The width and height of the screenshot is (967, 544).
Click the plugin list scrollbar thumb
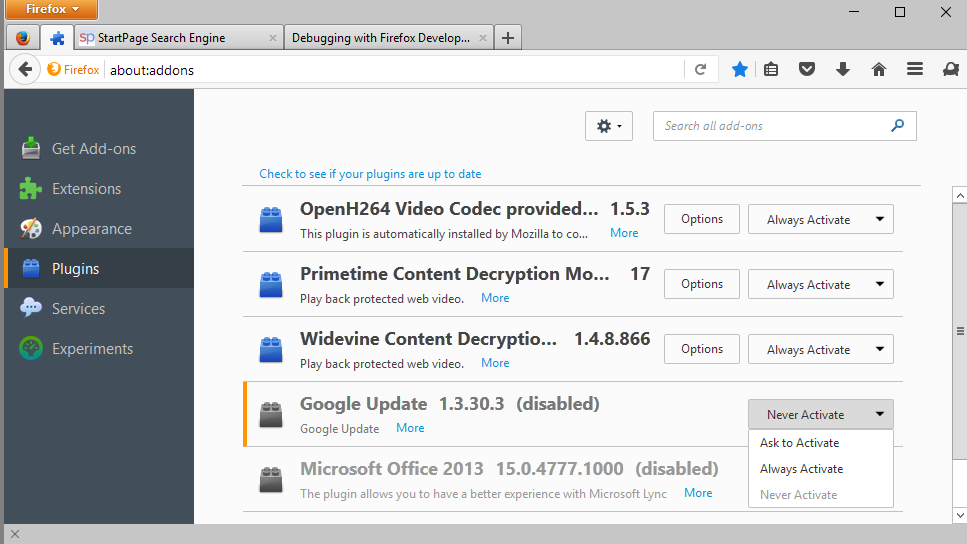coord(960,331)
